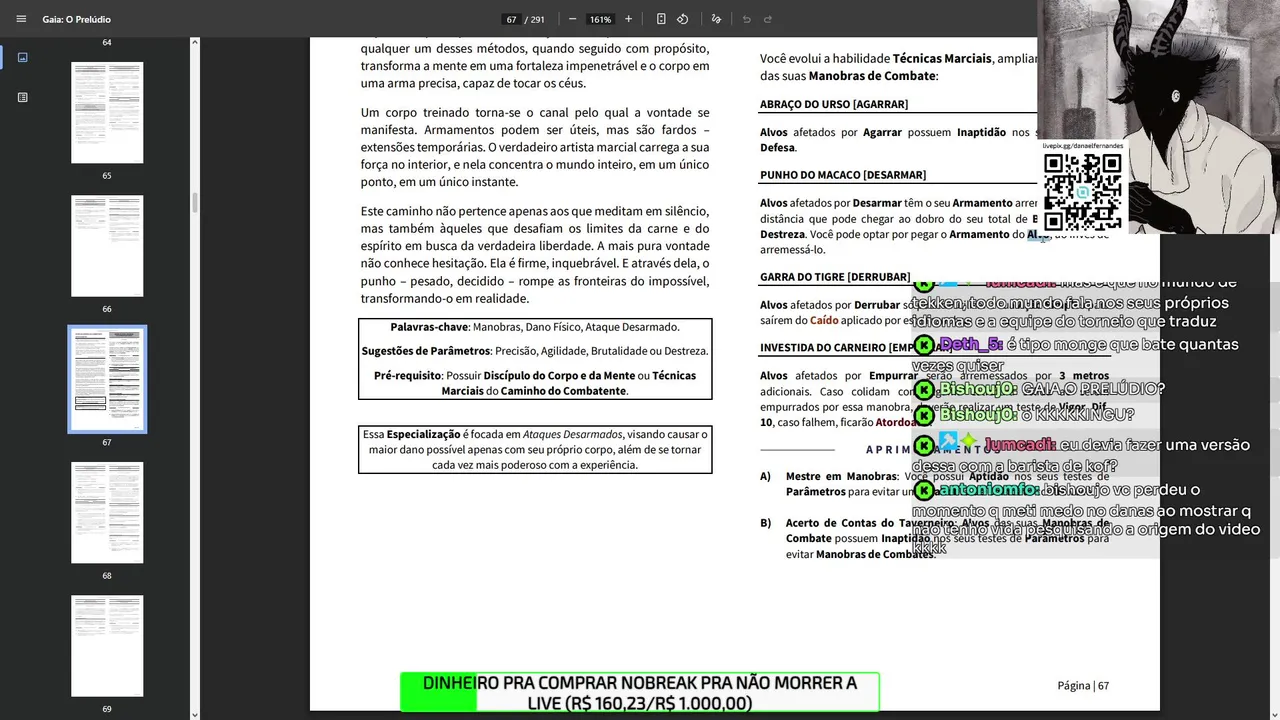Rotate the document counterclockwise
This screenshot has height=720, width=1280.
(x=682, y=19)
